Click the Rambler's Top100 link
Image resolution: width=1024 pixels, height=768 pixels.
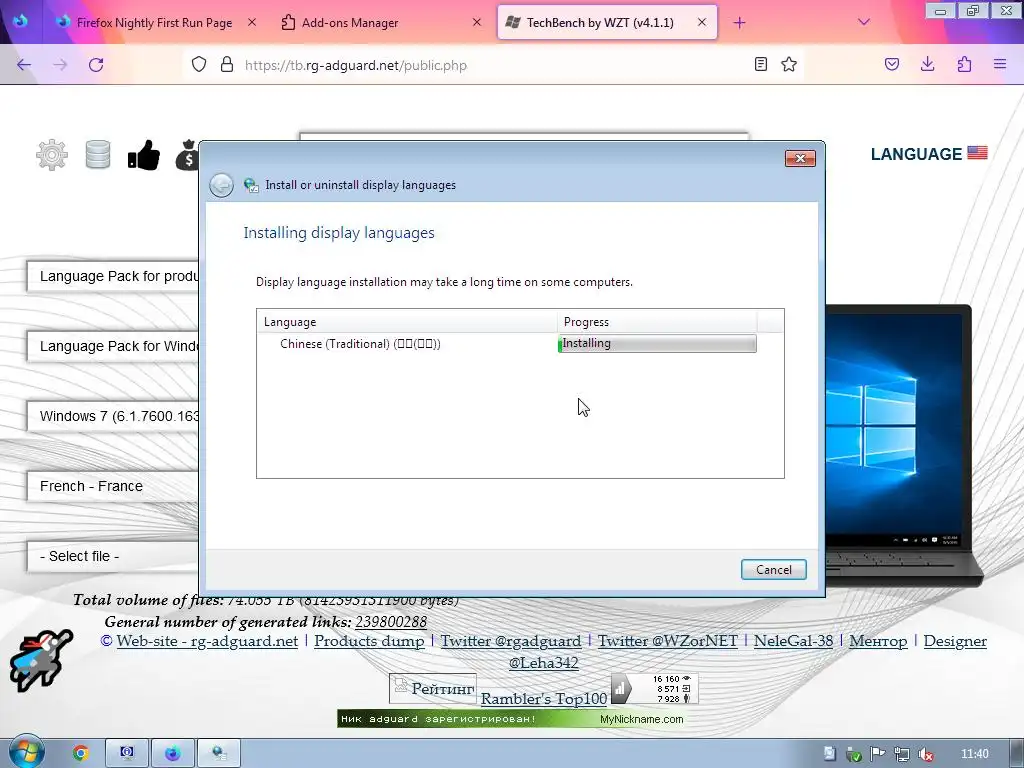click(x=543, y=699)
